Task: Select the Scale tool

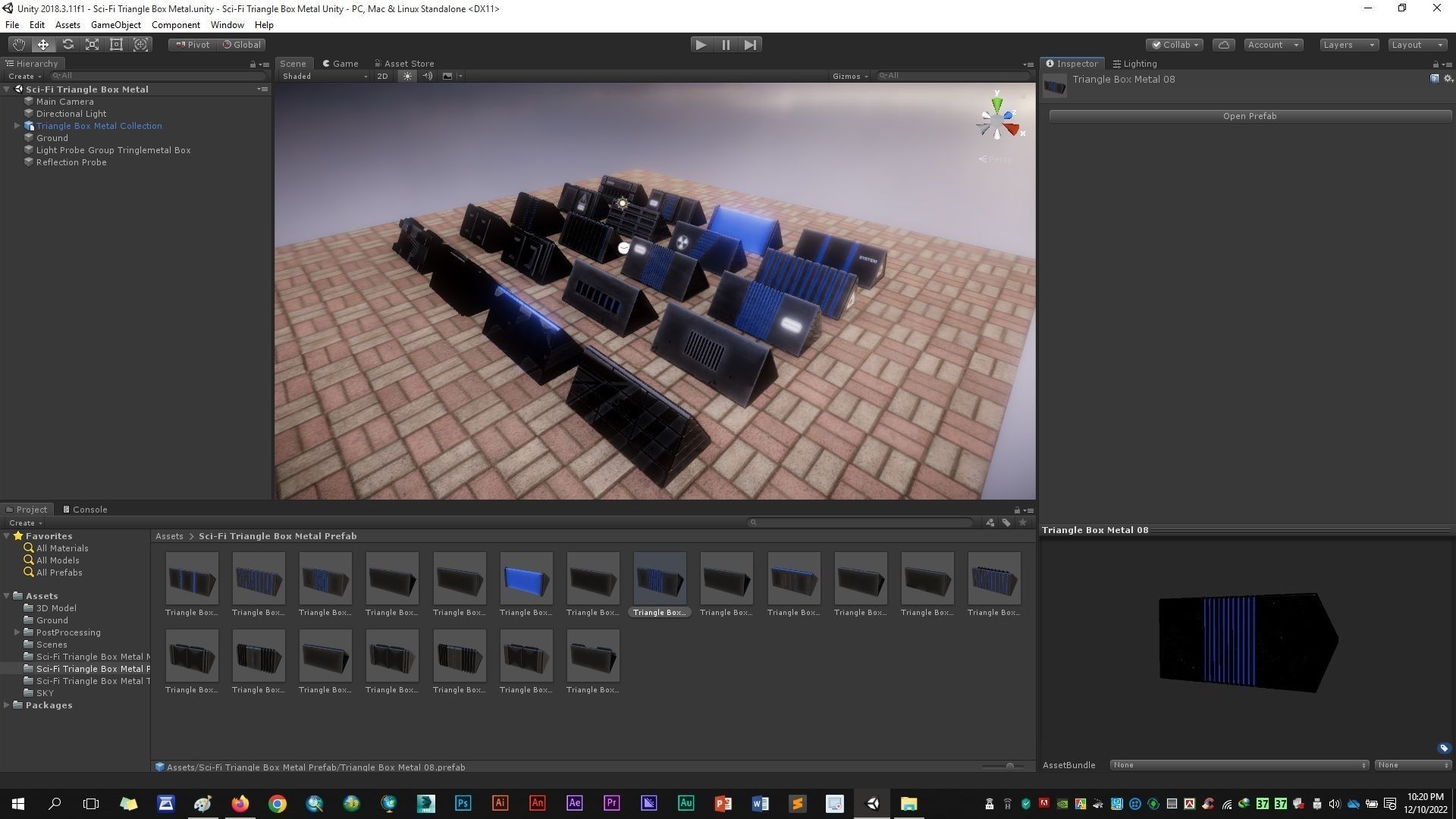Action: (92, 45)
